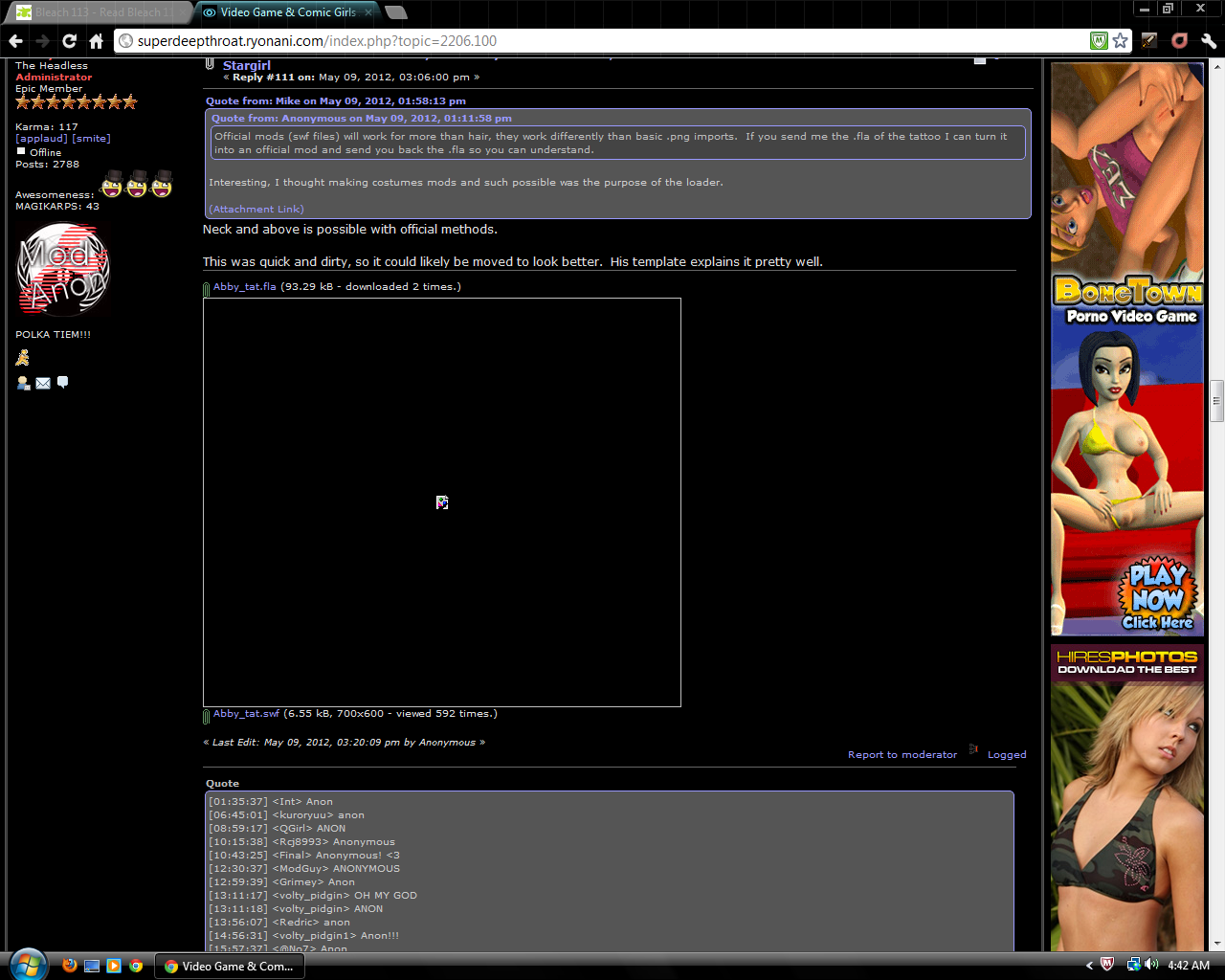Click Report to moderator link
Image resolution: width=1225 pixels, height=980 pixels.
point(902,755)
